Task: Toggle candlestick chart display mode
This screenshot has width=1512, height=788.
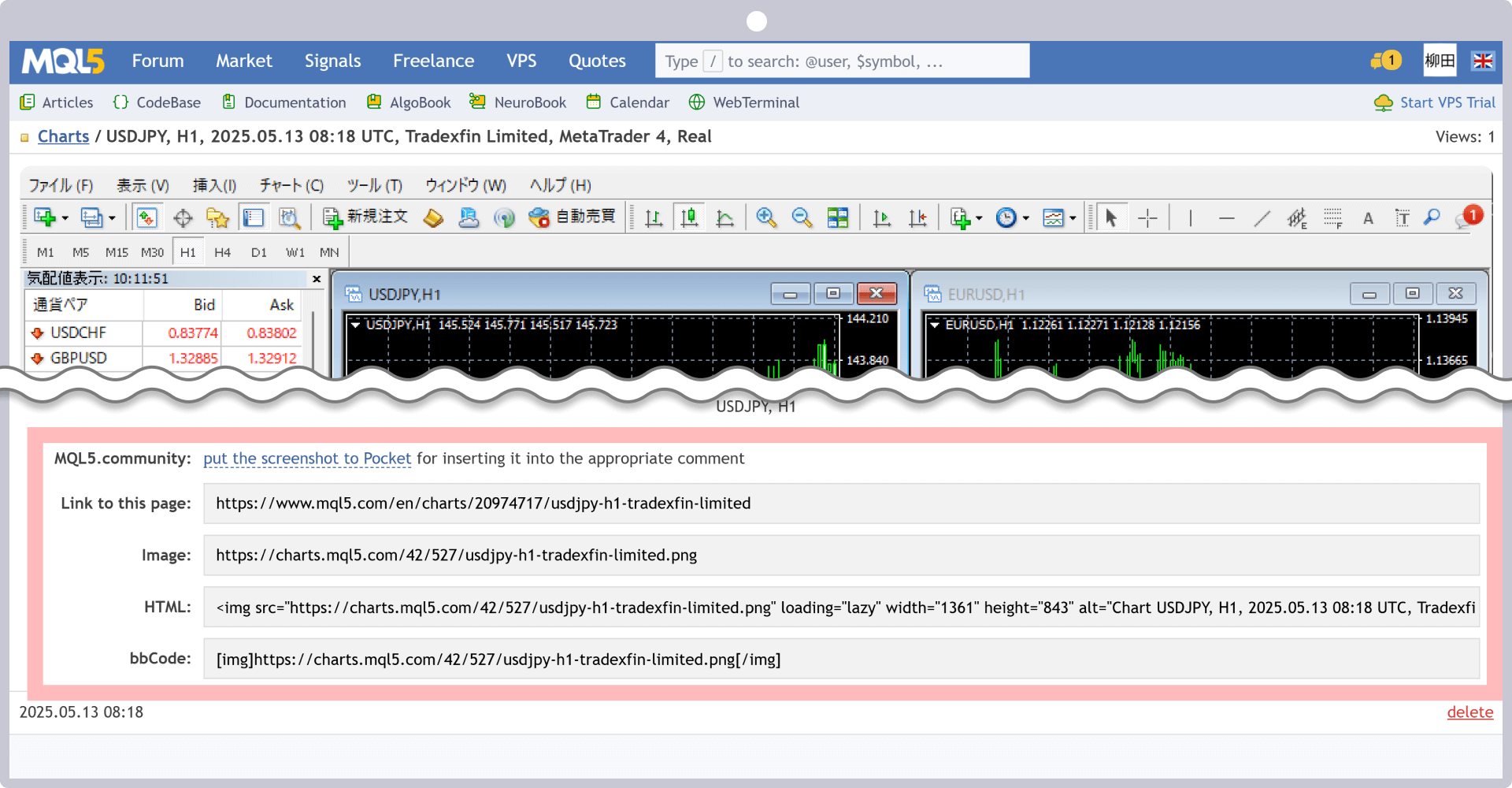Action: click(x=690, y=217)
